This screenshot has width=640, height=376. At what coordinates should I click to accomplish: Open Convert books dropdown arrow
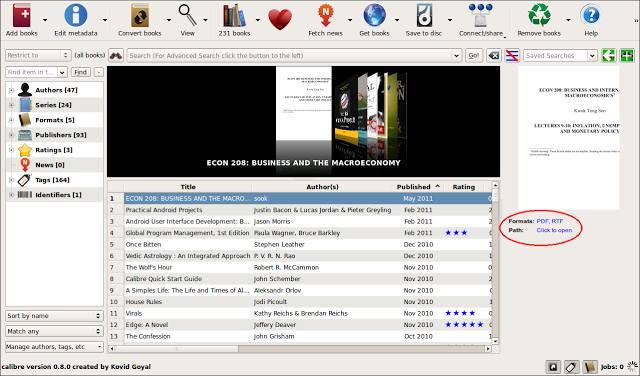169,20
